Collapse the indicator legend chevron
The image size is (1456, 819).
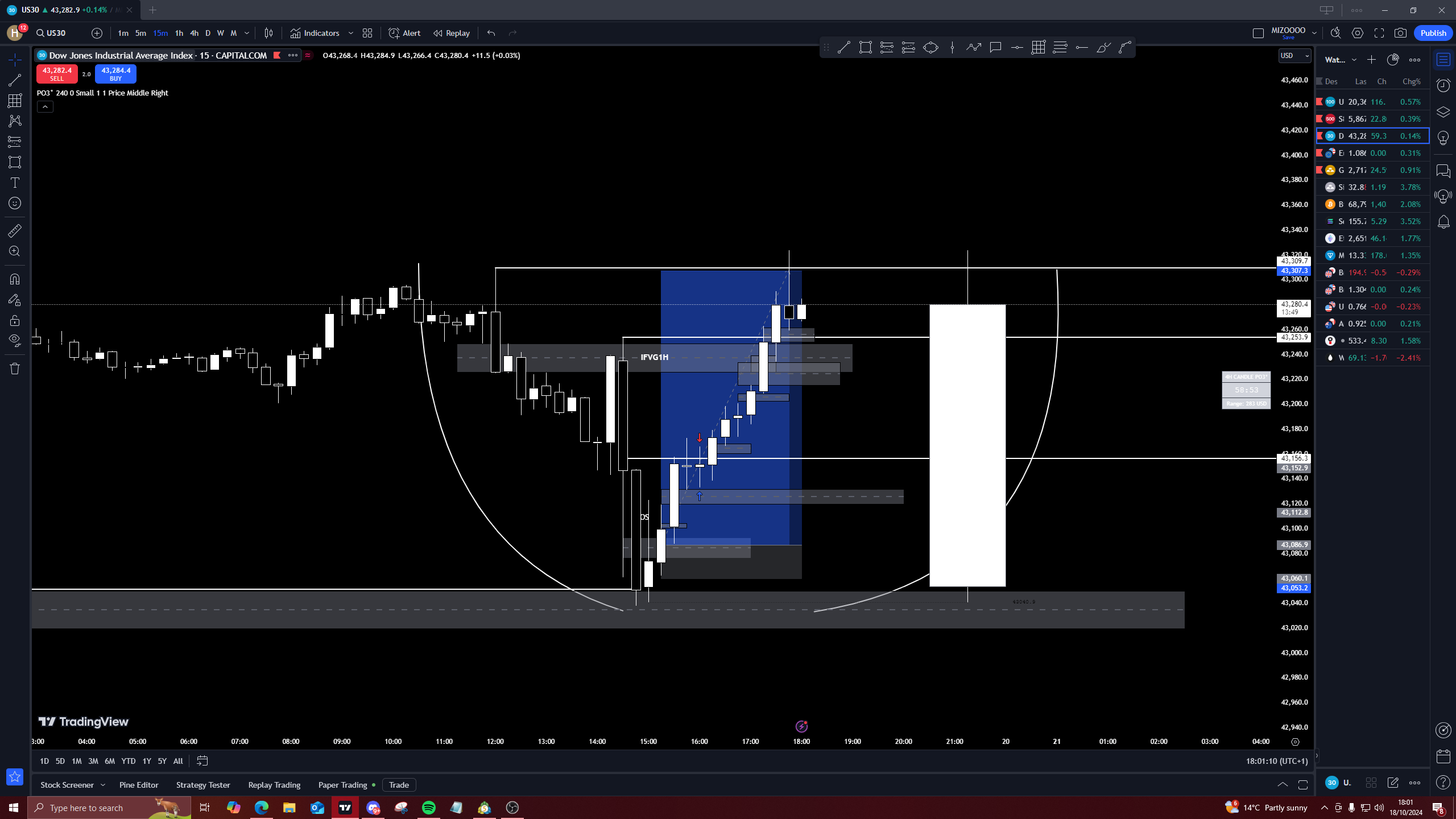coord(45,106)
